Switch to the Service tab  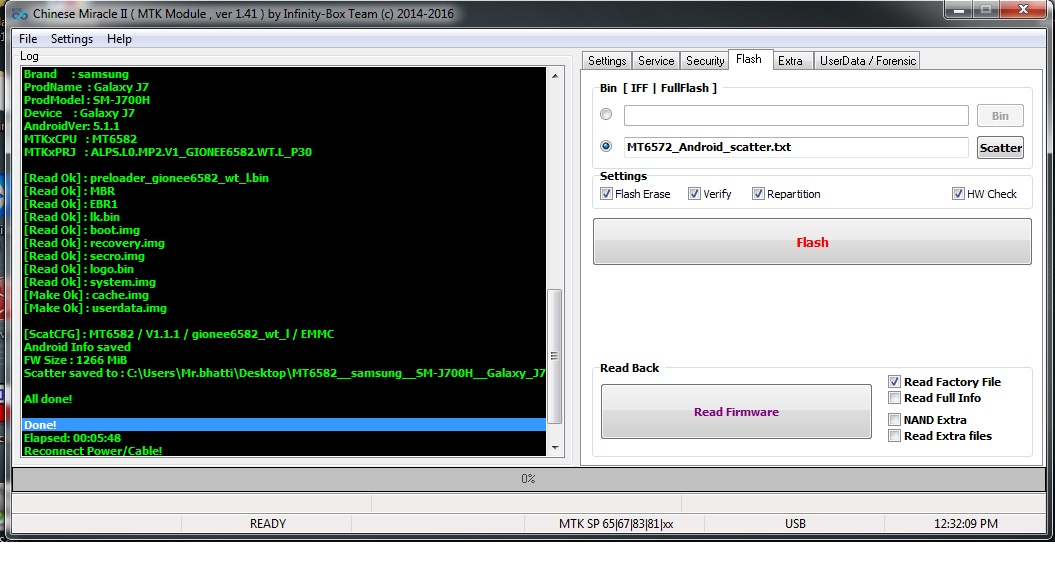tap(656, 61)
